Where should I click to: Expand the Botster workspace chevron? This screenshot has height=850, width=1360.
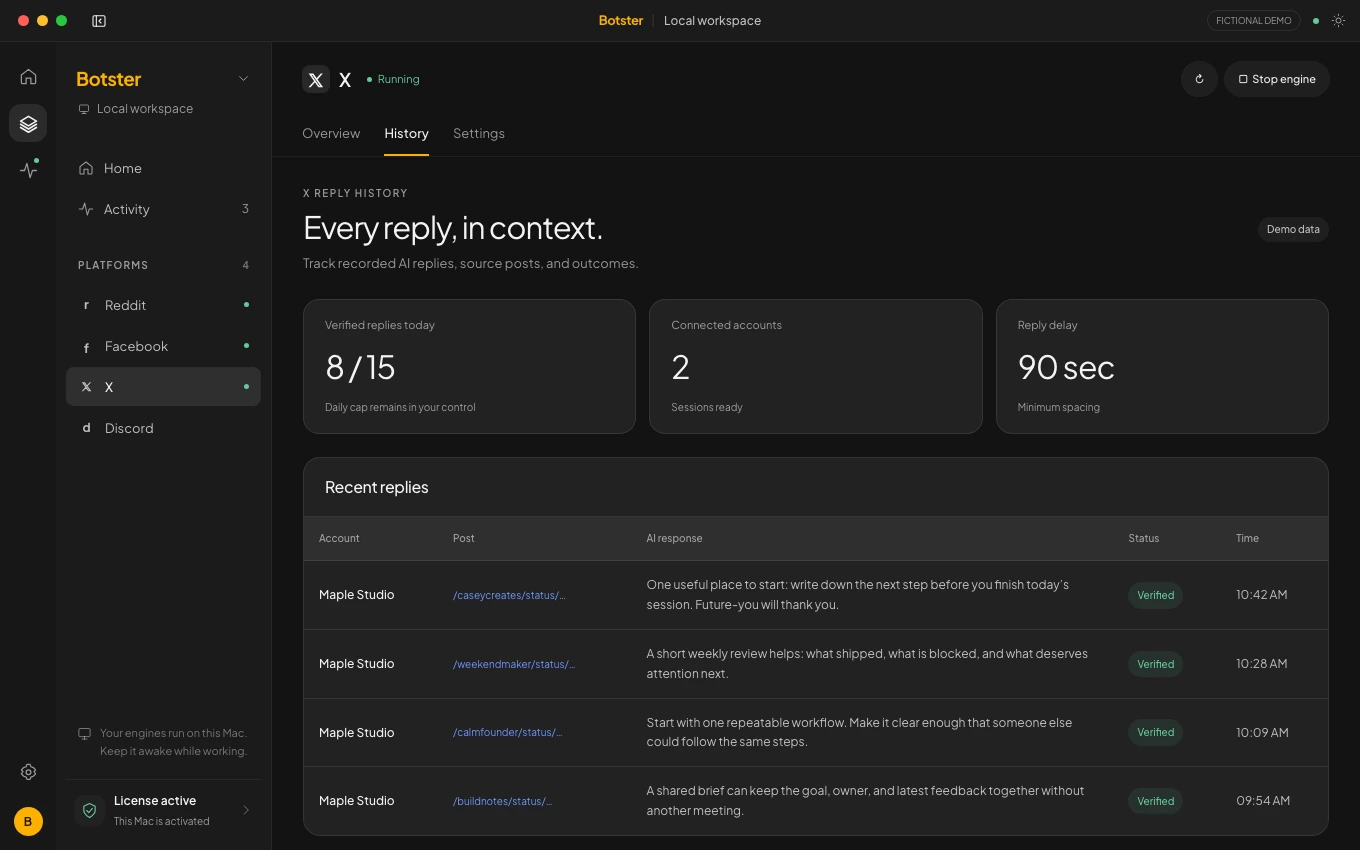click(x=243, y=79)
